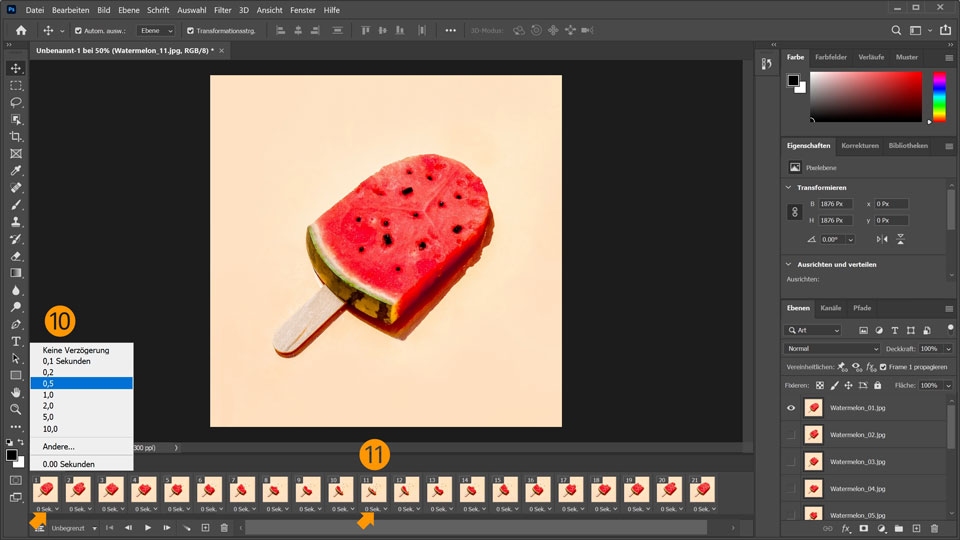This screenshot has height=540, width=960.
Task: Collapse the Transformieren section
Action: click(789, 187)
